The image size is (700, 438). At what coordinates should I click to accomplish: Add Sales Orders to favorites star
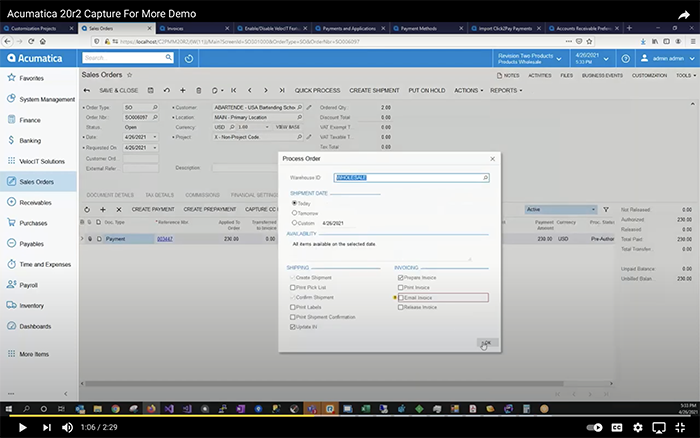coord(129,75)
